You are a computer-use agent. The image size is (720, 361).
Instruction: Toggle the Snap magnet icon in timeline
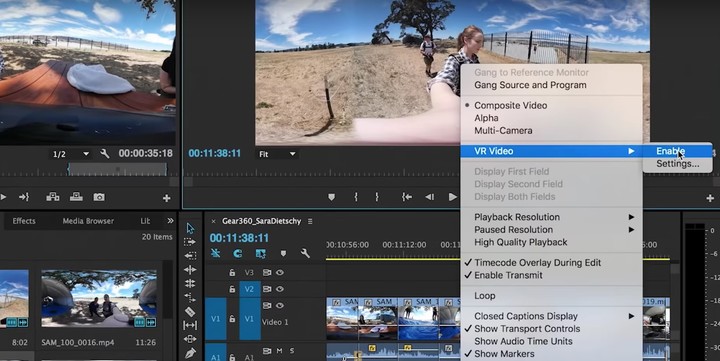tap(237, 253)
